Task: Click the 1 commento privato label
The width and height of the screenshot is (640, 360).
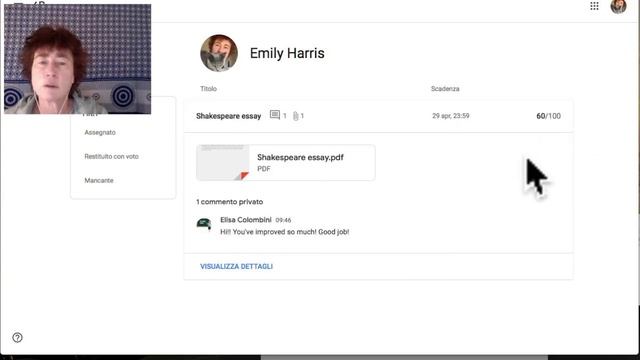Action: 229,202
